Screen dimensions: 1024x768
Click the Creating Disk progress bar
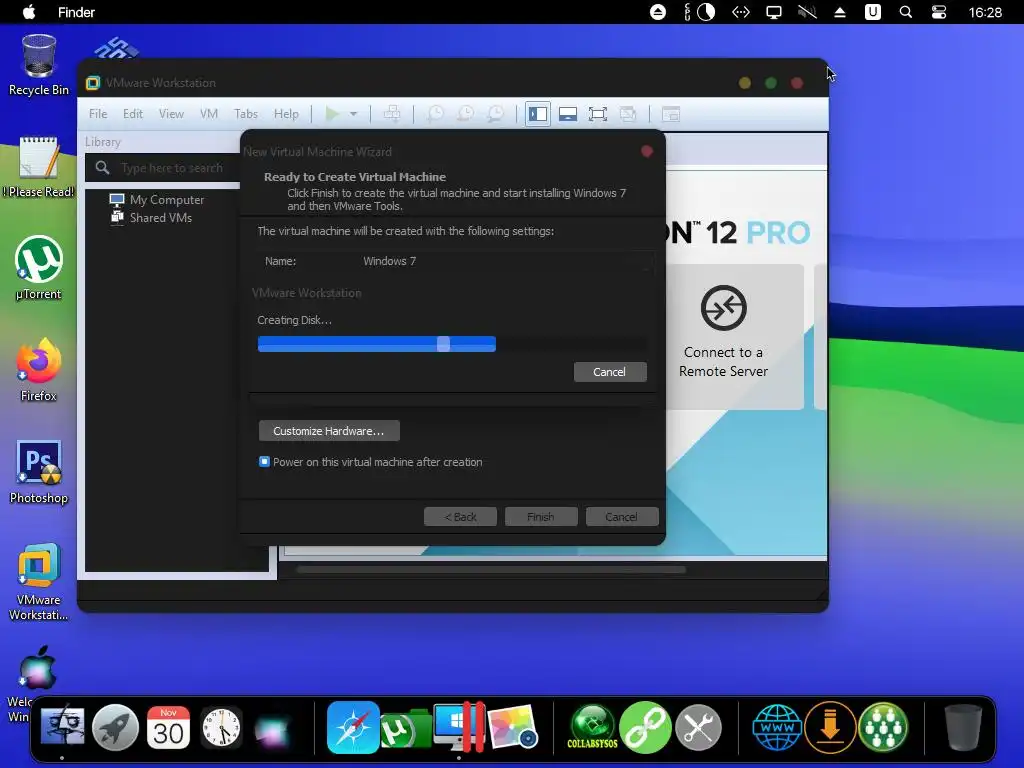(452, 344)
